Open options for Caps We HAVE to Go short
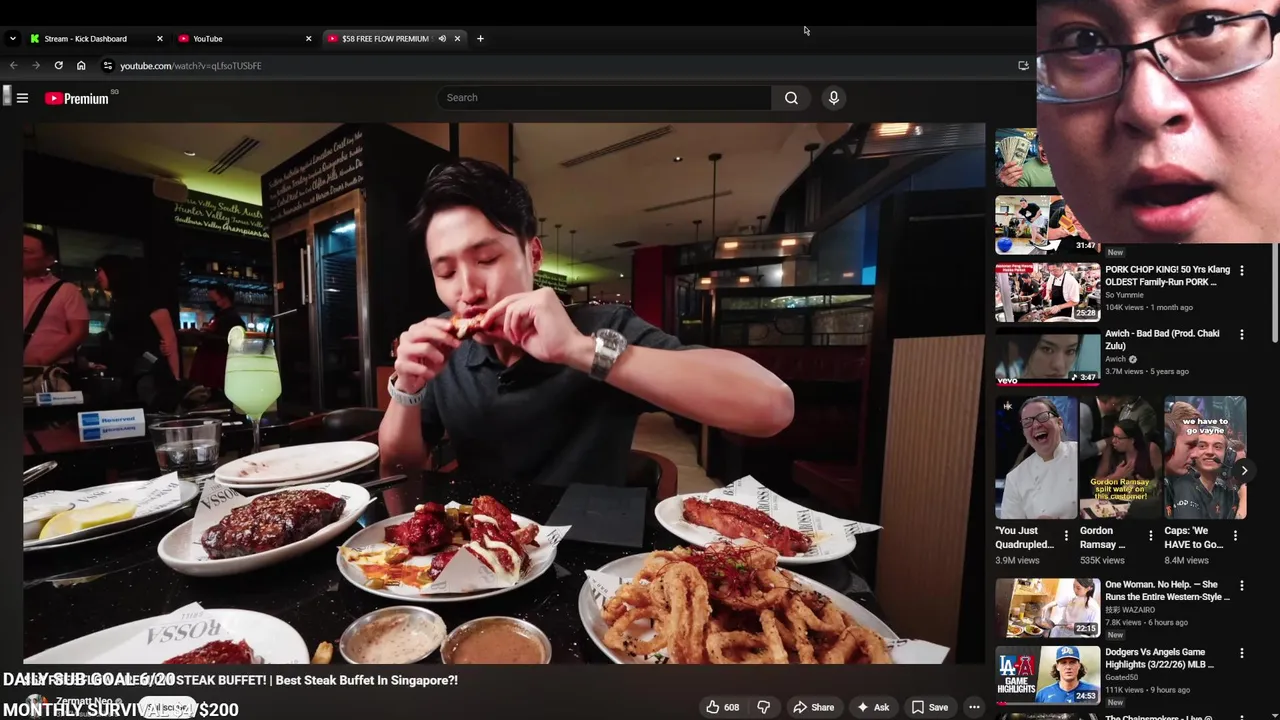The height and width of the screenshot is (720, 1280). pos(1235,536)
